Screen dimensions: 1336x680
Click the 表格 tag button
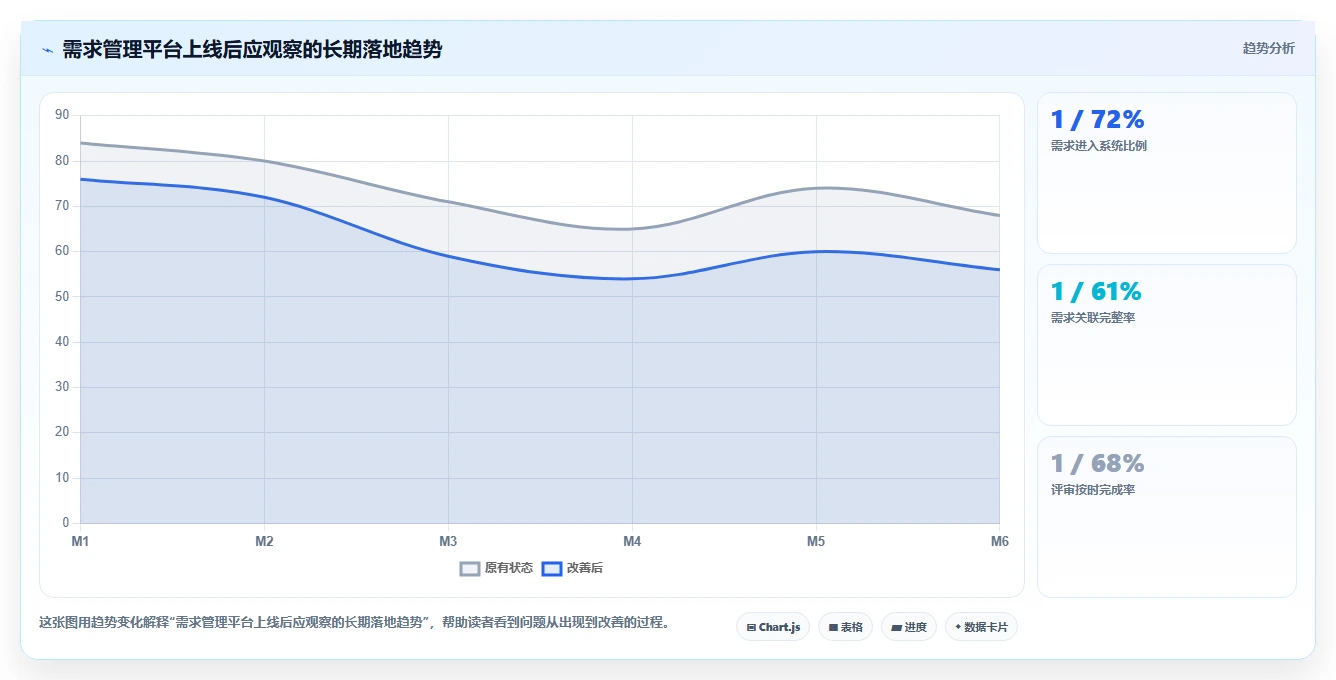click(845, 627)
